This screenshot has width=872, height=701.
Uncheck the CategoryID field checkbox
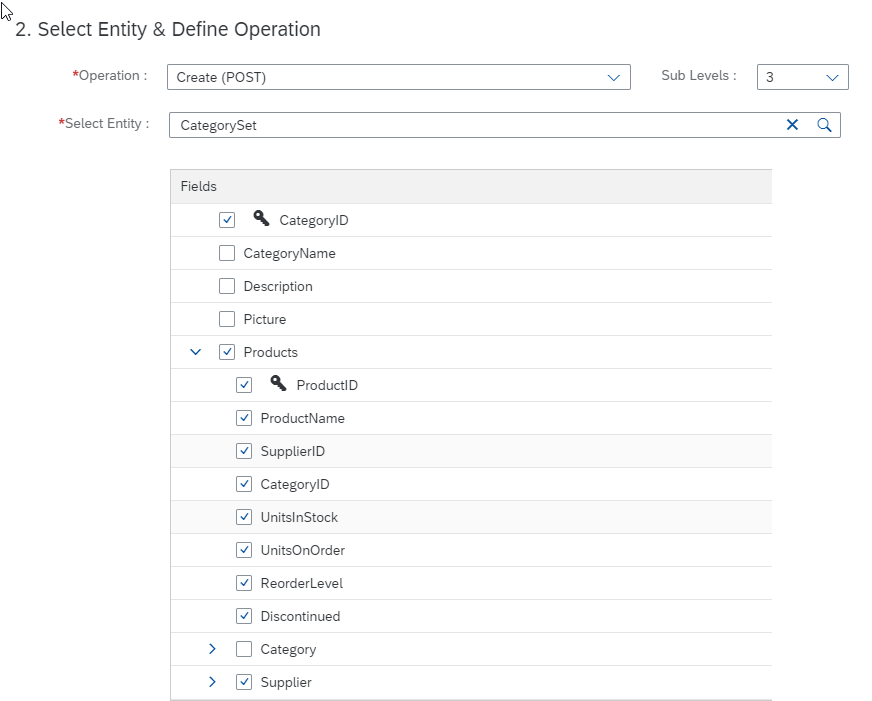pos(227,219)
